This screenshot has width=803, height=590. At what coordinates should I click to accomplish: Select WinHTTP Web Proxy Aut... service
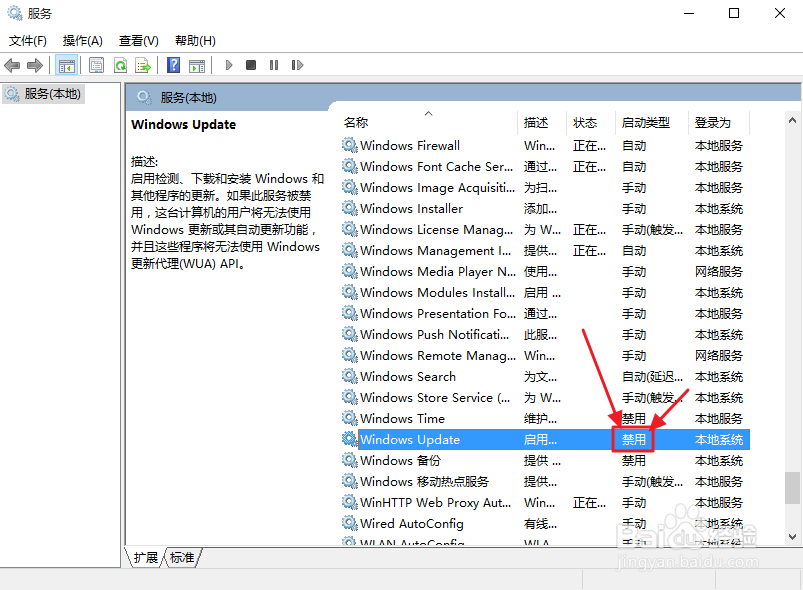tap(545, 502)
